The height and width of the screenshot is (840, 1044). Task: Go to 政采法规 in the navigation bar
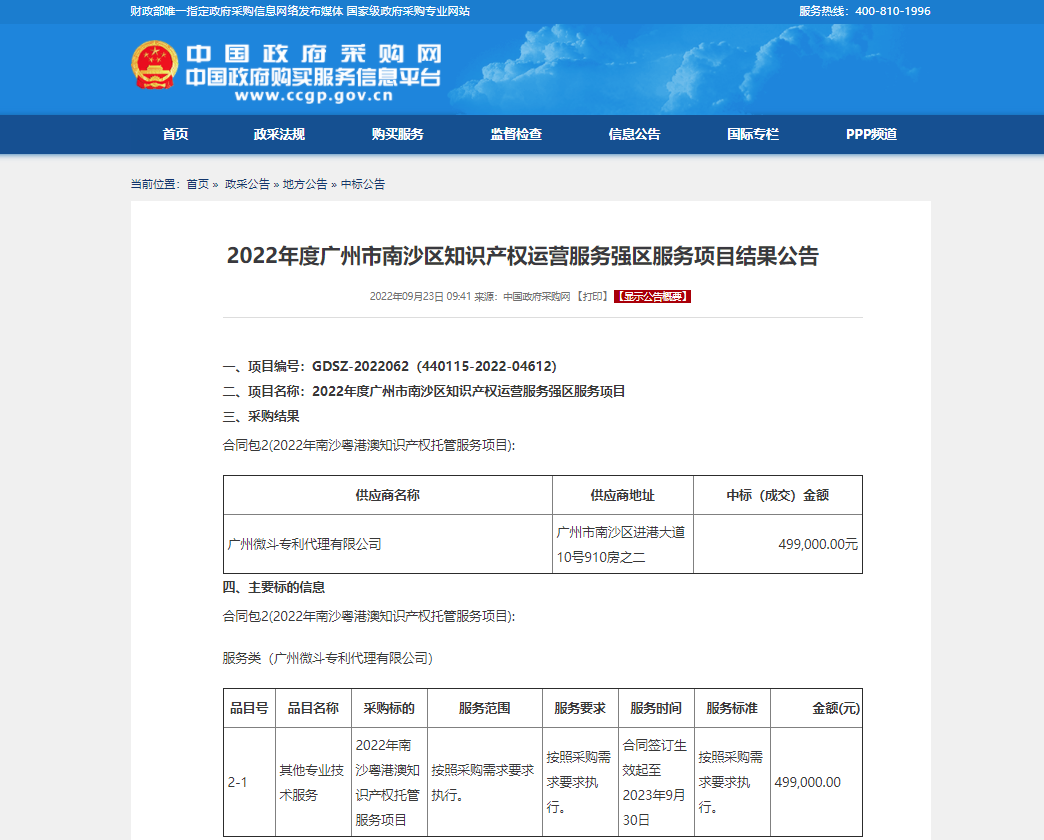point(279,134)
